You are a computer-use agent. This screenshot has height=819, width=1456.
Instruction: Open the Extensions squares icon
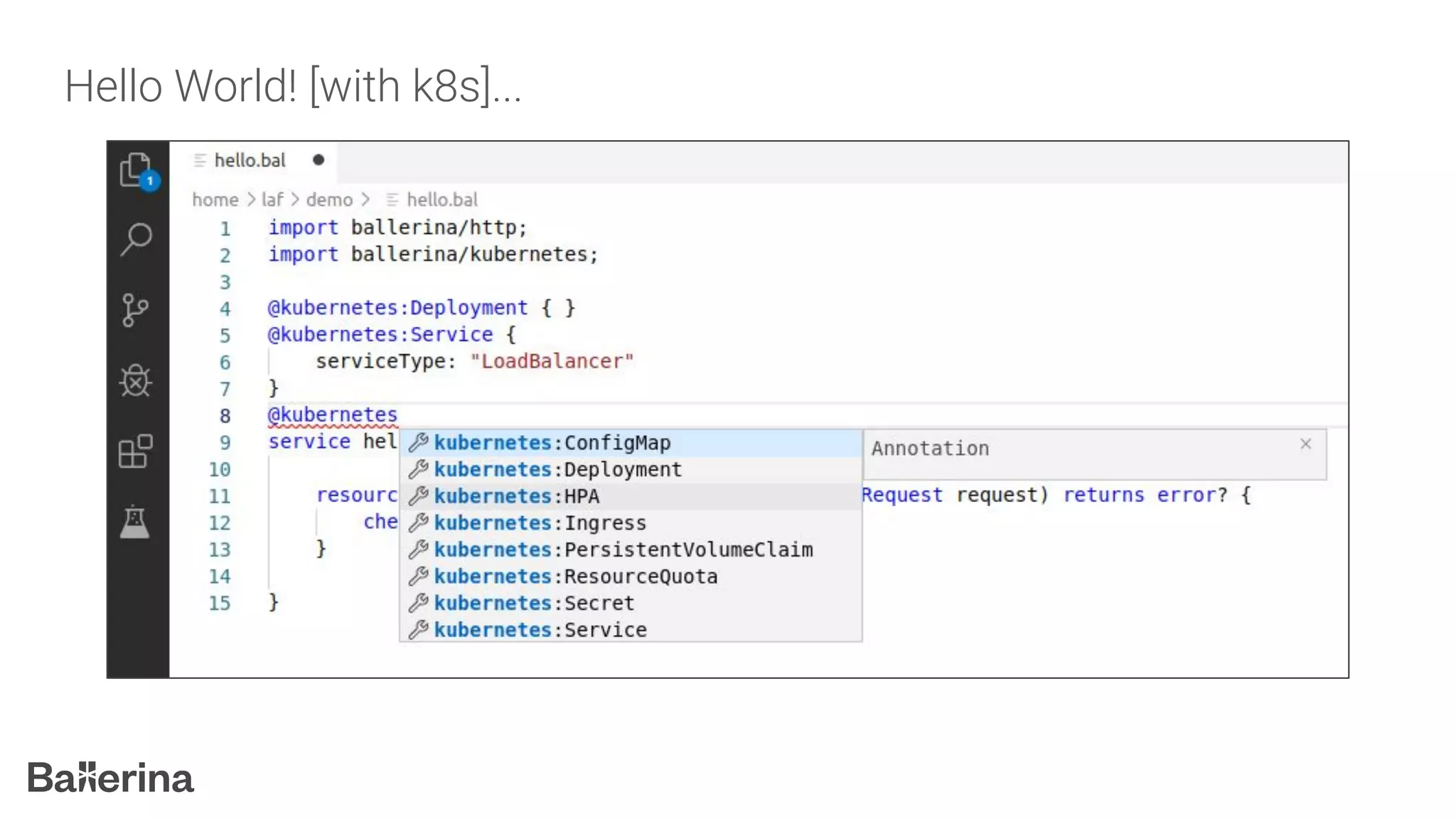(x=135, y=451)
